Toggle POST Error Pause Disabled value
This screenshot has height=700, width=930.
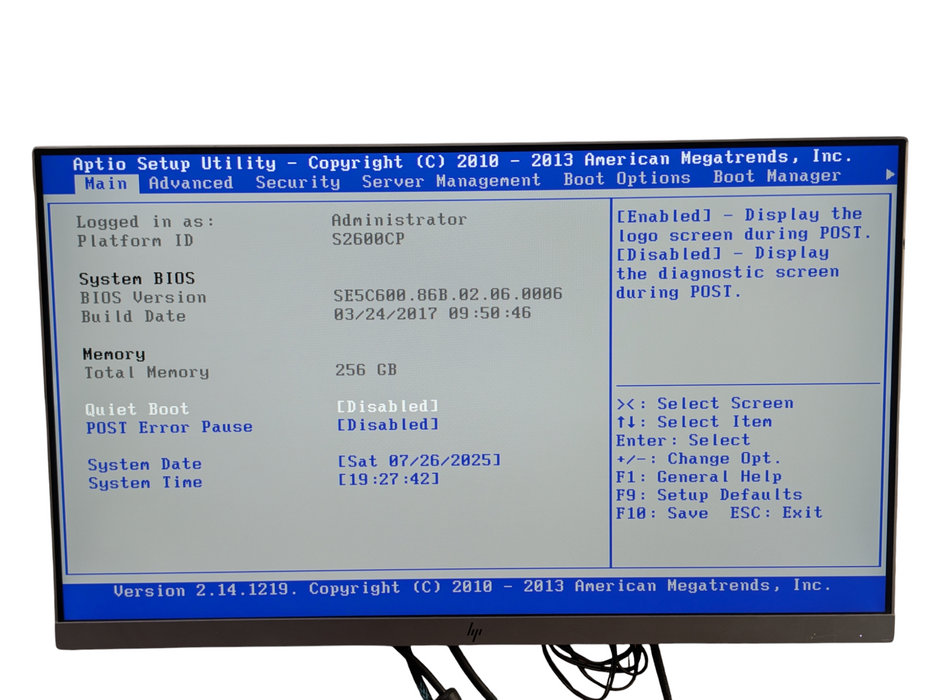[x=387, y=425]
